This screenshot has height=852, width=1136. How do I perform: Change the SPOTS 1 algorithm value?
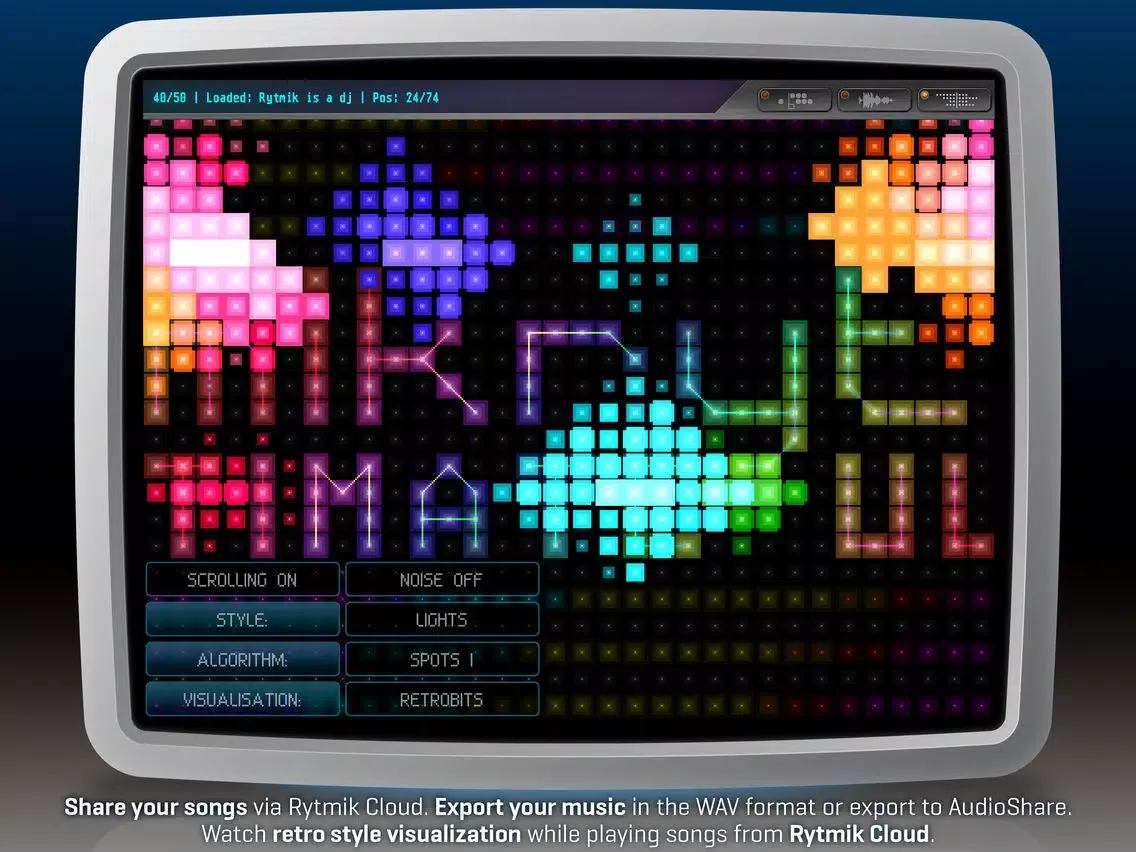(442, 659)
